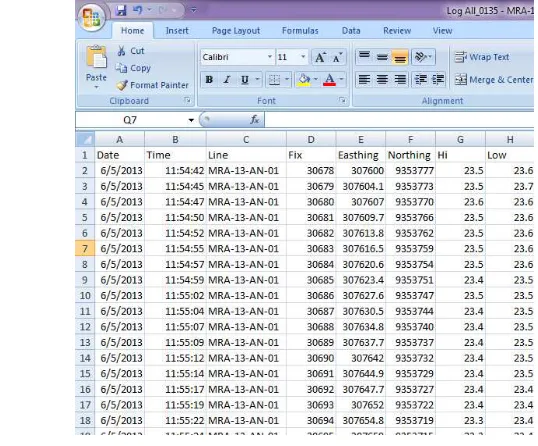Click the time cell 11:55:02
This screenshot has width=538, height=446.
click(175, 295)
